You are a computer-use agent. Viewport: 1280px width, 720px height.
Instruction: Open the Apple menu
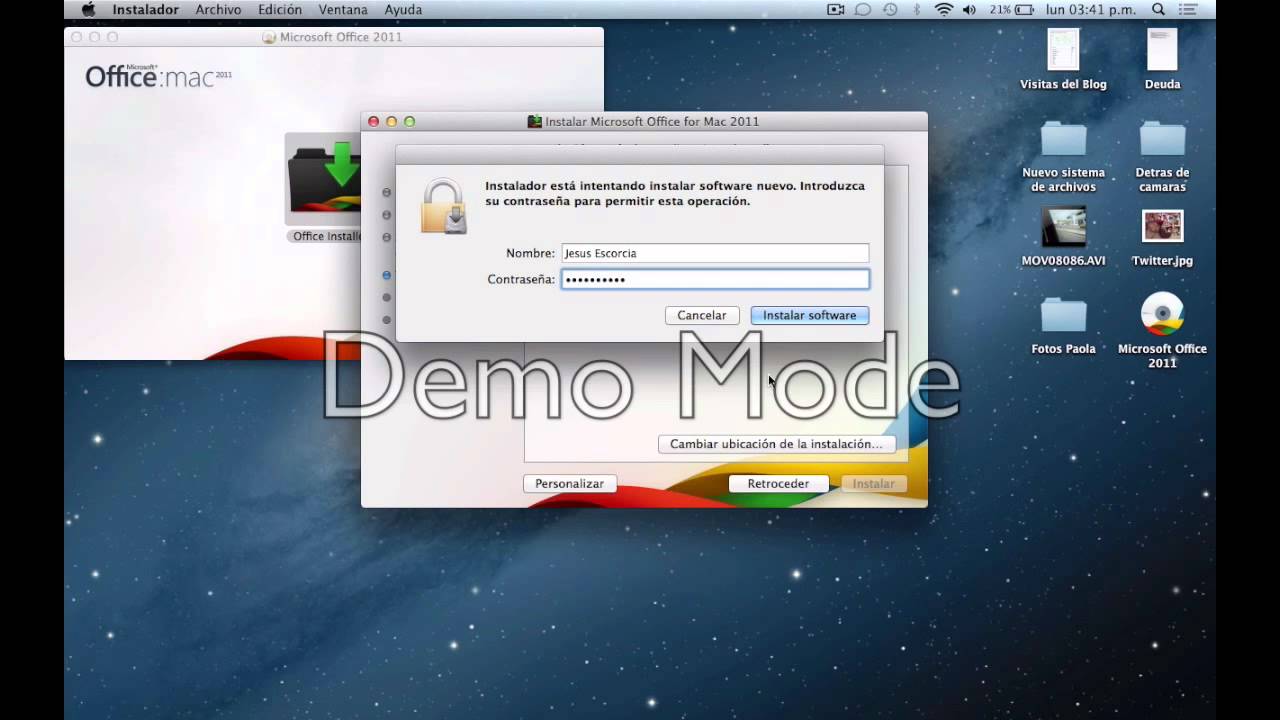coord(88,9)
